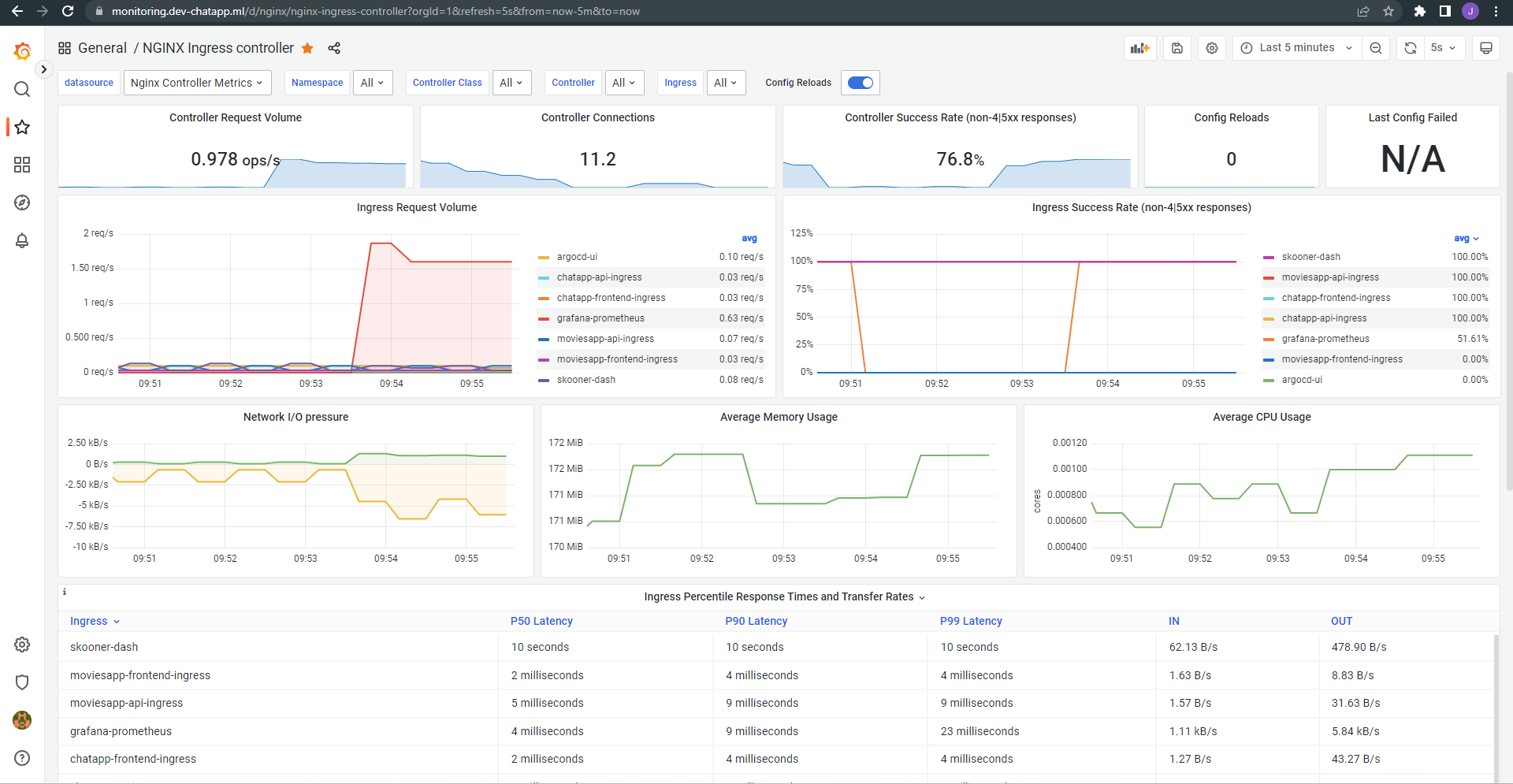Open the Namespace All dropdown
This screenshot has width=1513, height=784.
click(x=372, y=83)
